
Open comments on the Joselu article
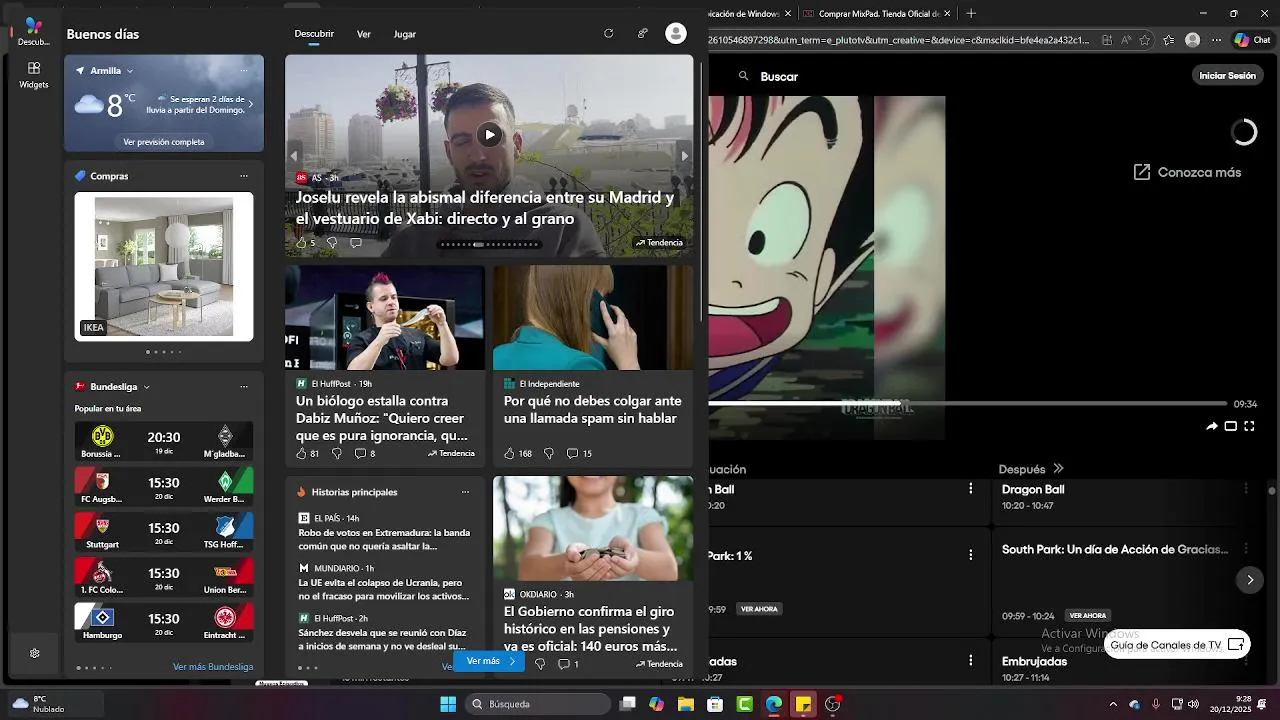tap(355, 242)
